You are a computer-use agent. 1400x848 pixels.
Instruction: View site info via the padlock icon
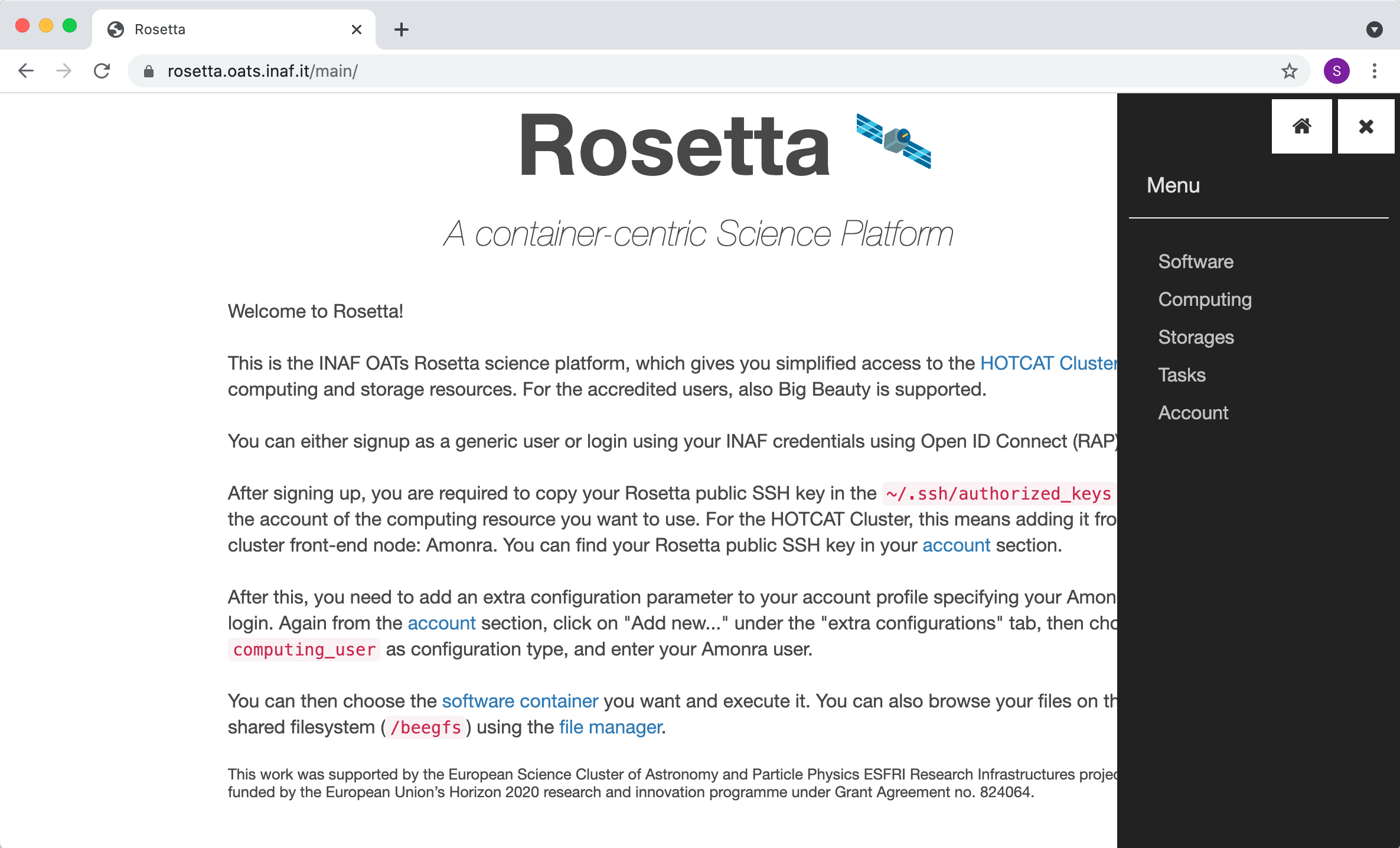pyautogui.click(x=149, y=71)
